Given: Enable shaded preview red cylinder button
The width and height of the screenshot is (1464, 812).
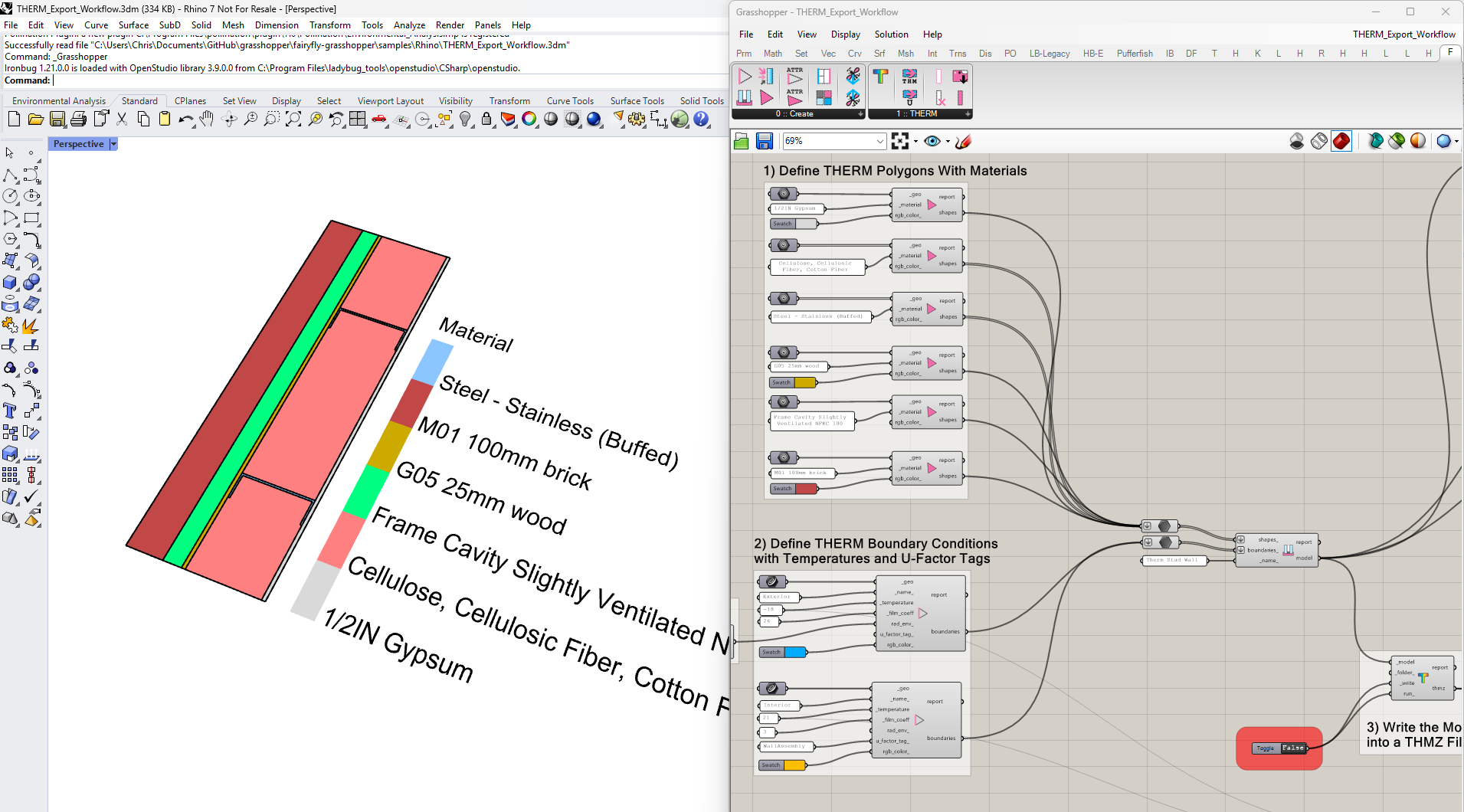Looking at the screenshot, I should pos(1341,141).
